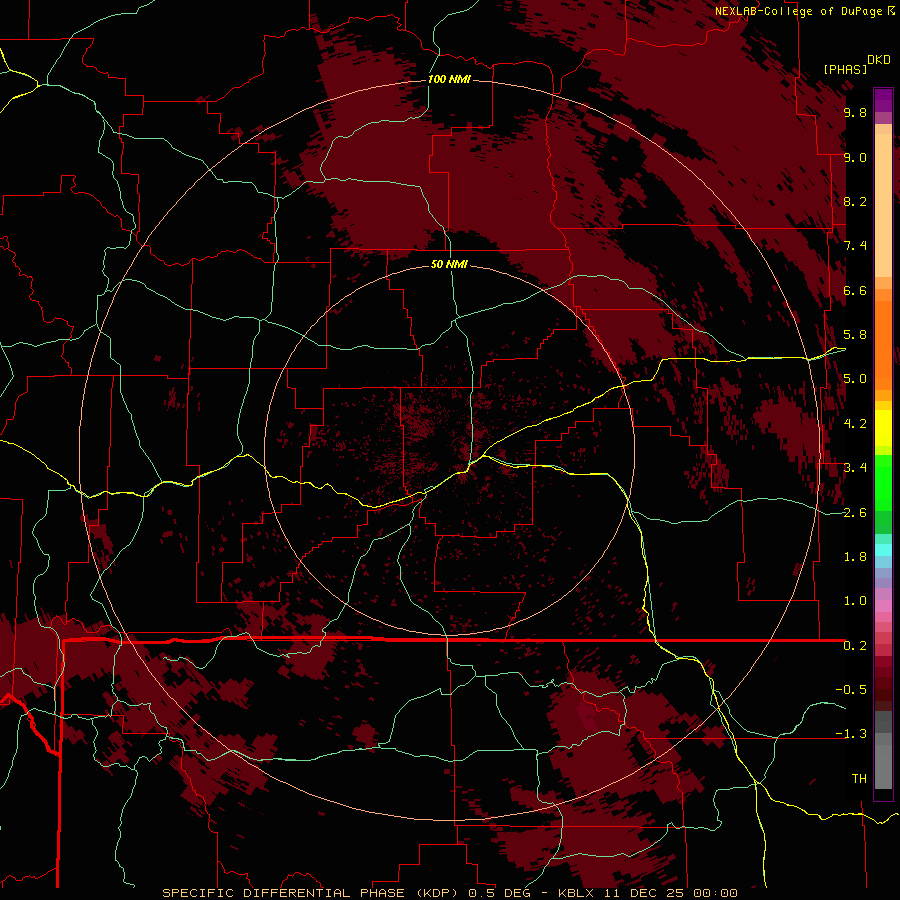Click the 50 NMI range ring label

click(449, 264)
